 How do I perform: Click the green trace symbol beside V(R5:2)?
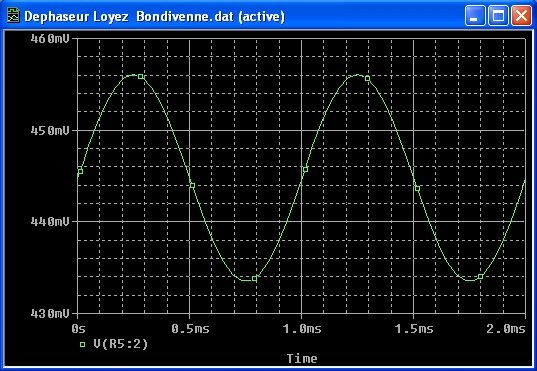click(x=82, y=344)
